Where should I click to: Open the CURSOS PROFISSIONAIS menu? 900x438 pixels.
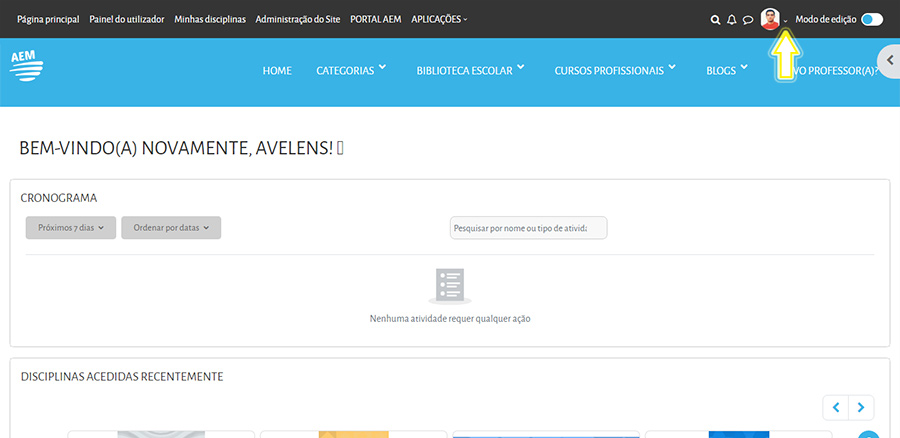[615, 71]
